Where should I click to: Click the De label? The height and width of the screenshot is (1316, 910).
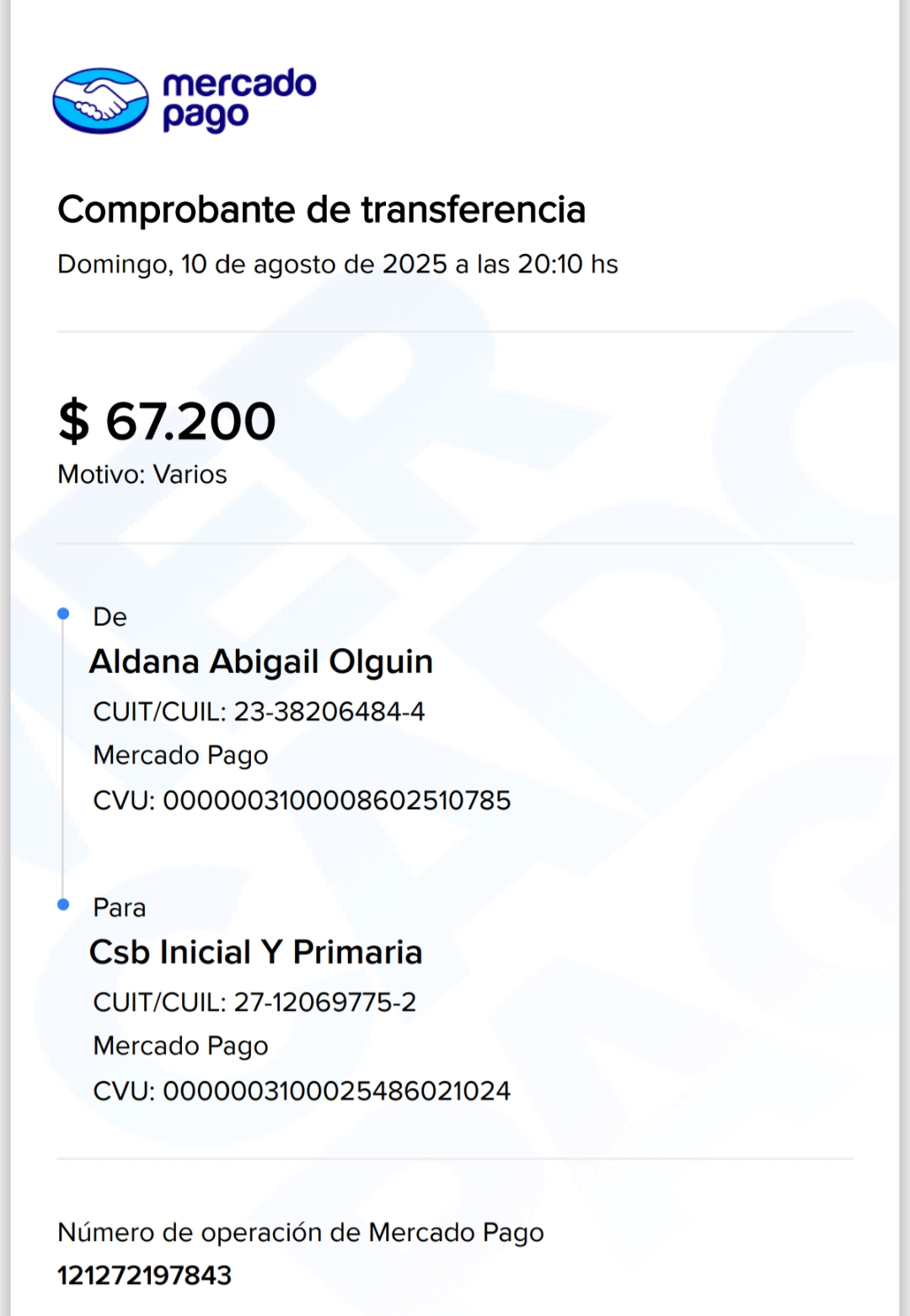click(110, 617)
